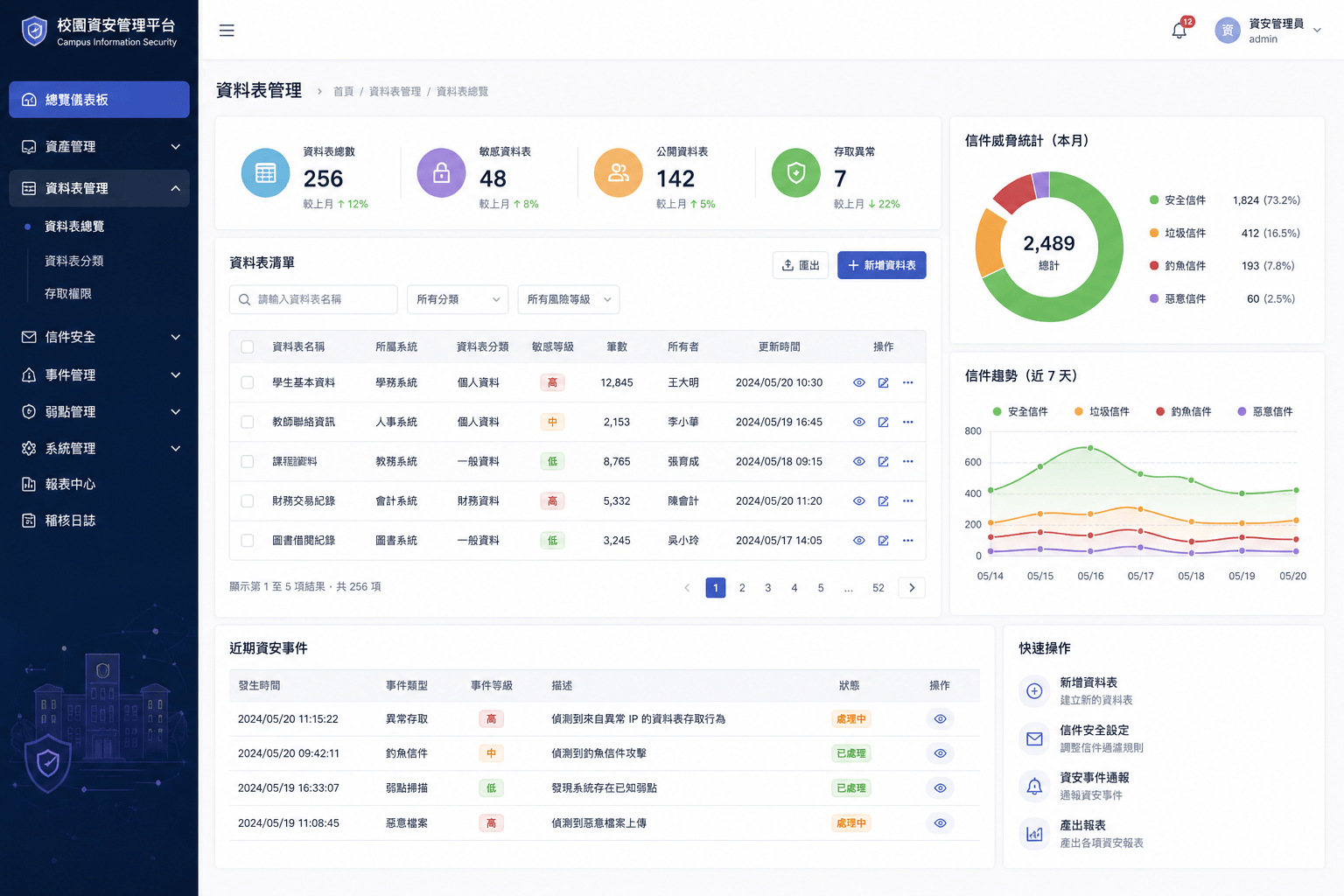This screenshot has height=896, width=1344.
Task: Check the 財務交易紀錄 row checkbox
Action: 248,500
